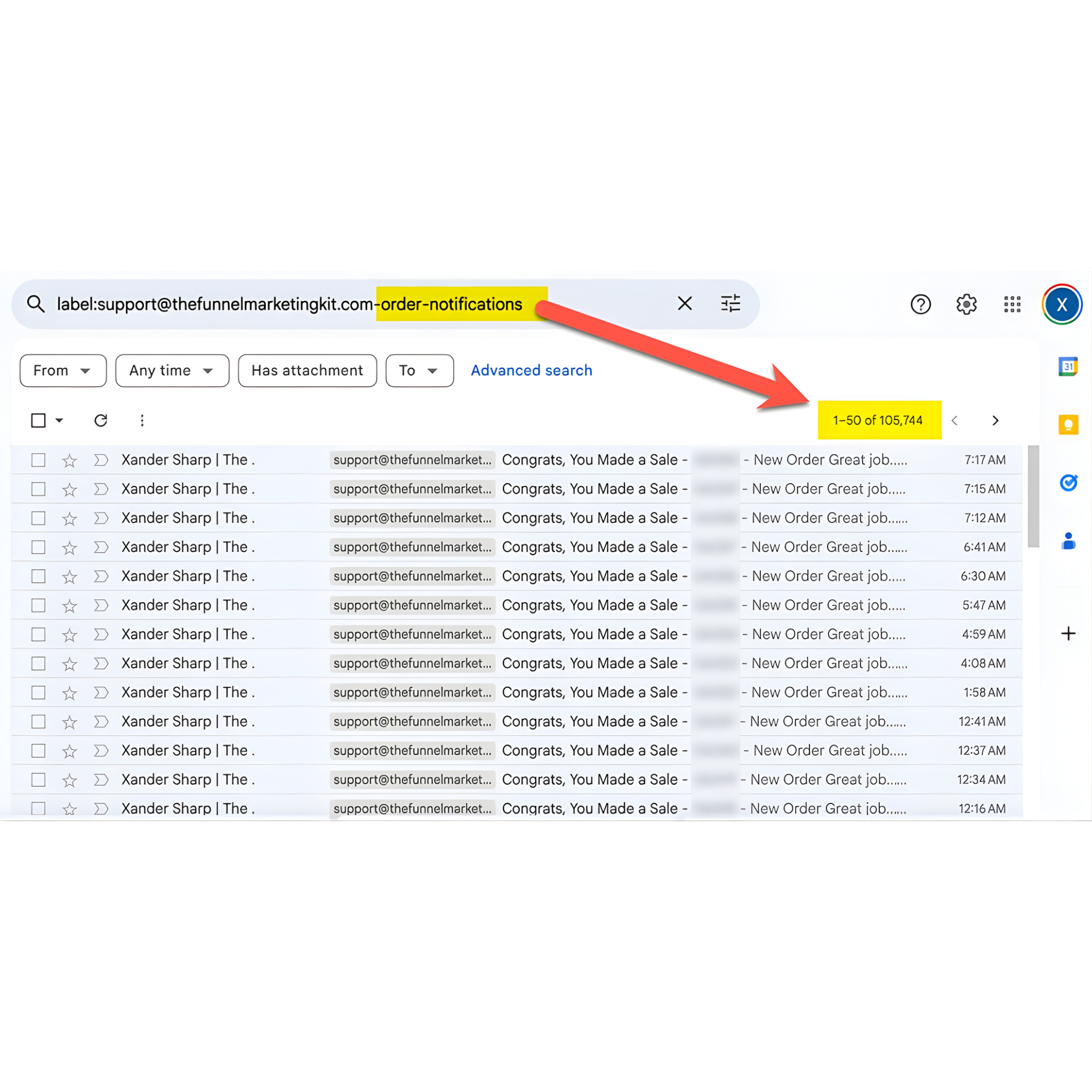Check the 7:15 AM email checkbox
1092x1092 pixels.
click(x=38, y=489)
